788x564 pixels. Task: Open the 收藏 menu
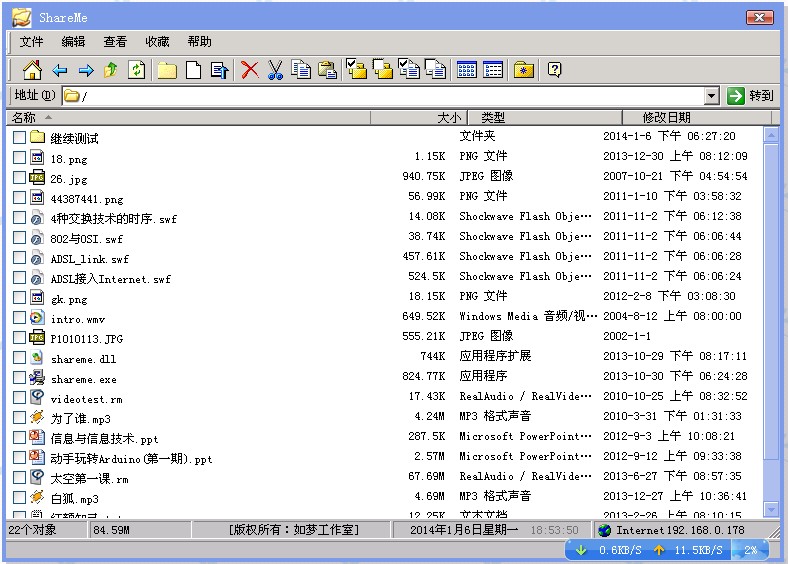(x=157, y=42)
